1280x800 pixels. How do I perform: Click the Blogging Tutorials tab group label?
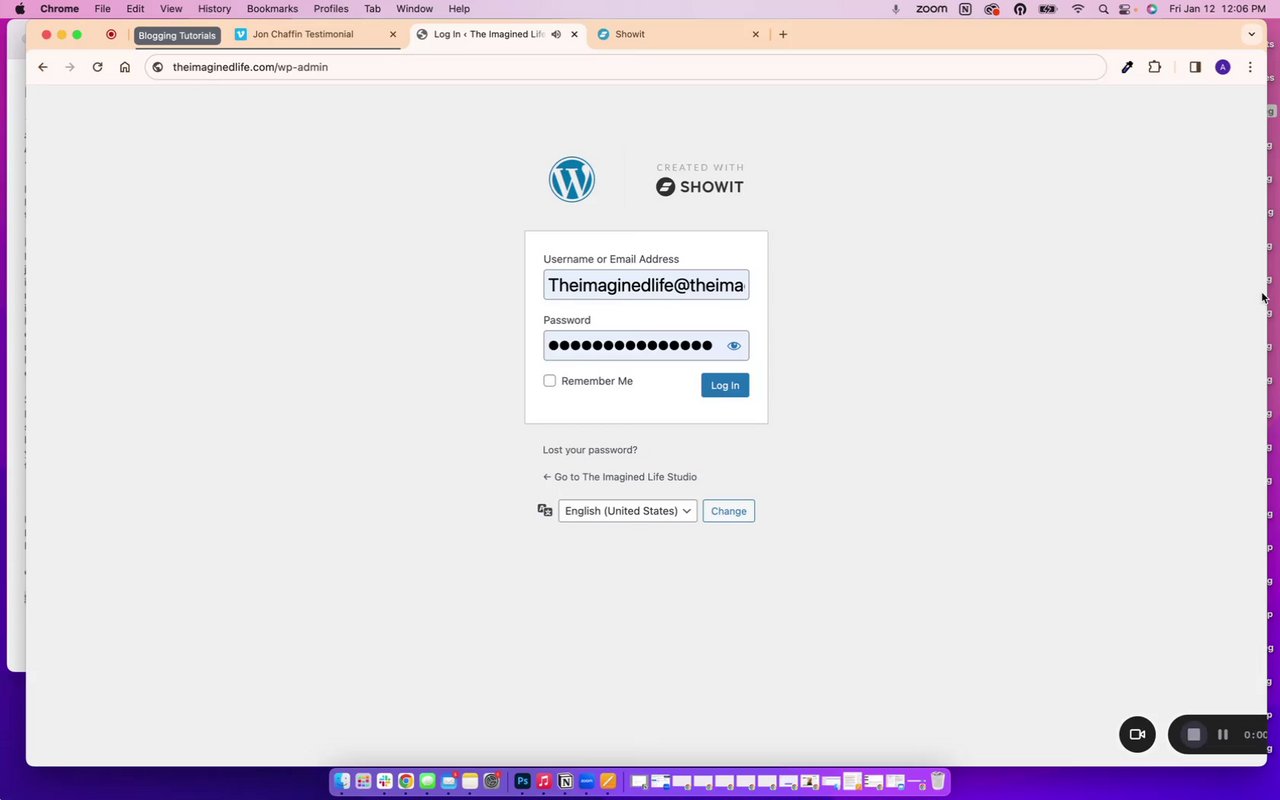pyautogui.click(x=177, y=35)
